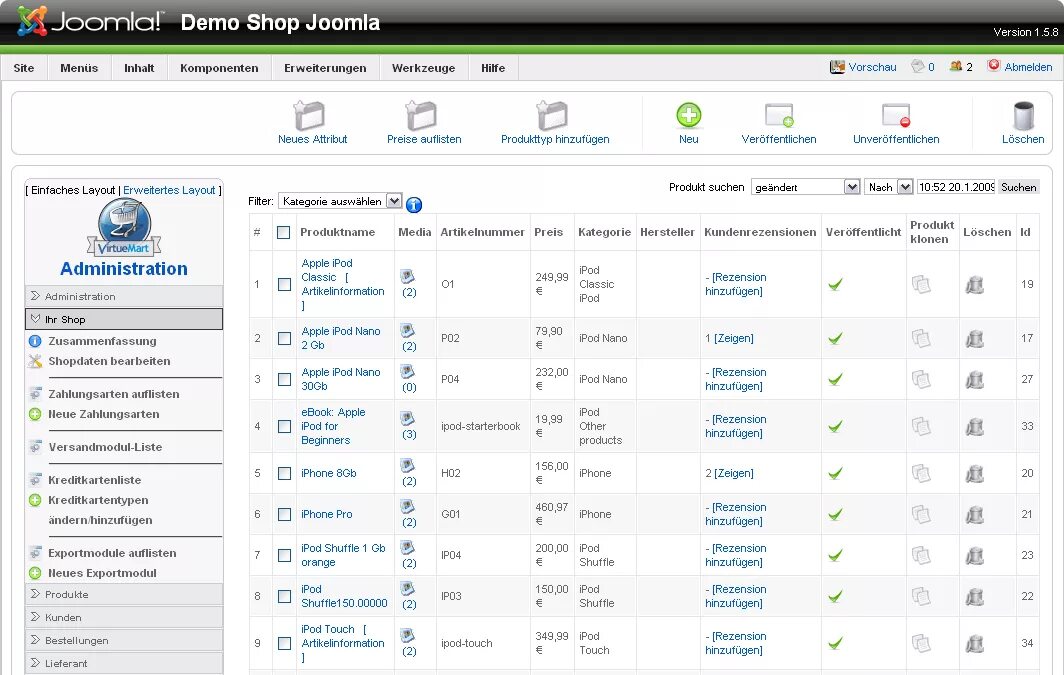Switch to Erweitertes Layout link
The width and height of the screenshot is (1064, 675).
point(169,190)
